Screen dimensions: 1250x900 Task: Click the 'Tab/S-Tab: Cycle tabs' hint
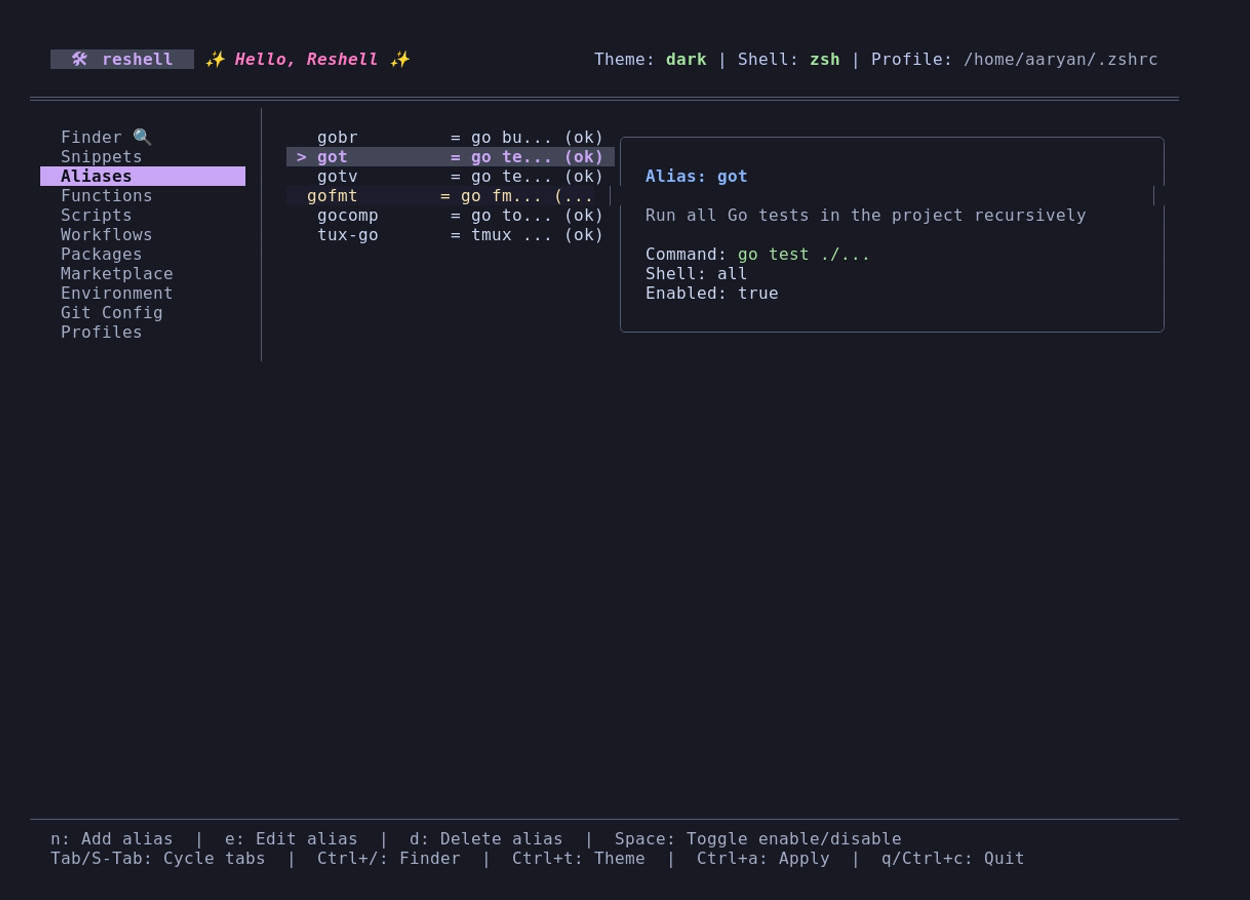[158, 858]
